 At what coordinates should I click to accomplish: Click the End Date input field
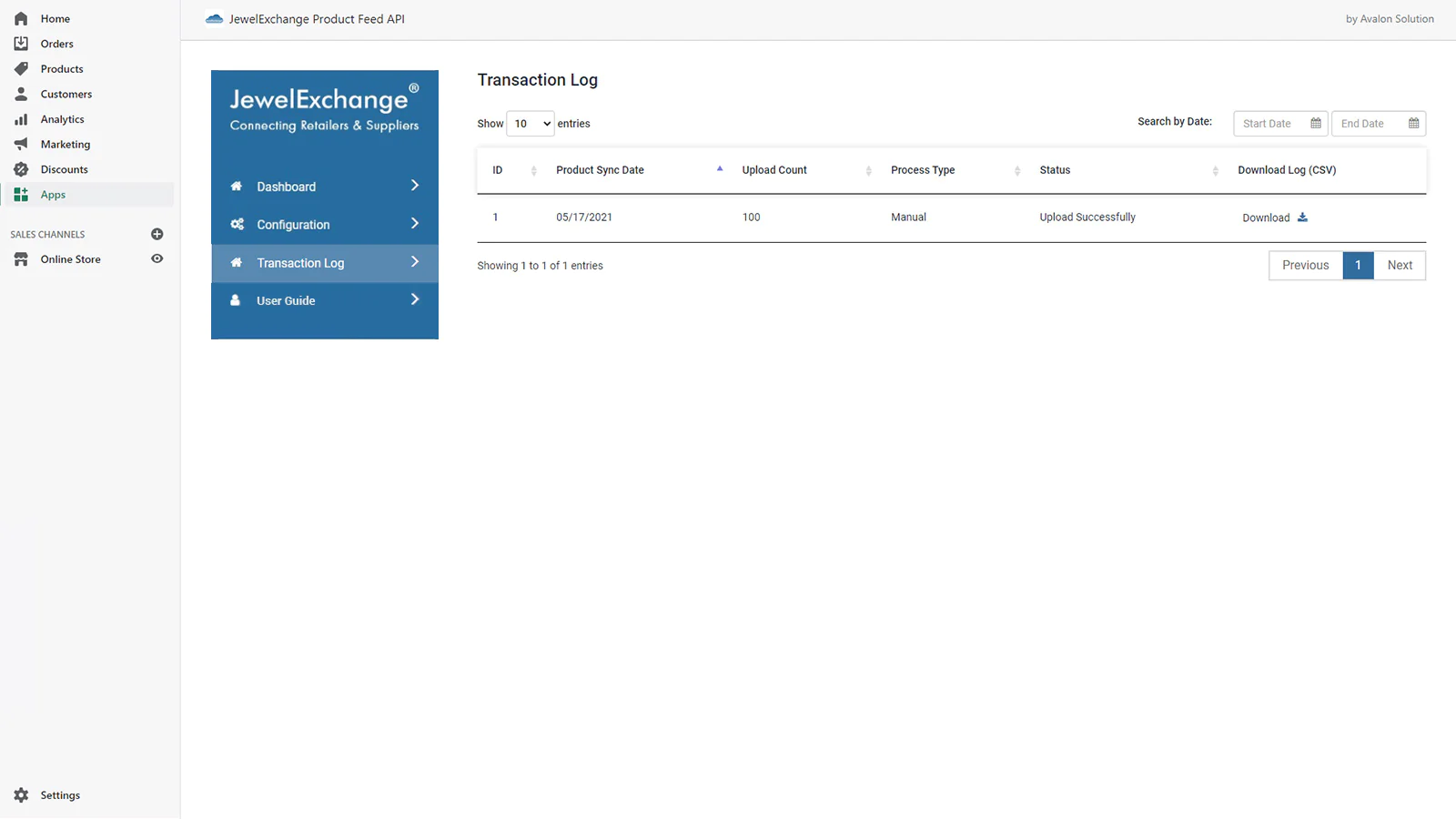click(1379, 123)
